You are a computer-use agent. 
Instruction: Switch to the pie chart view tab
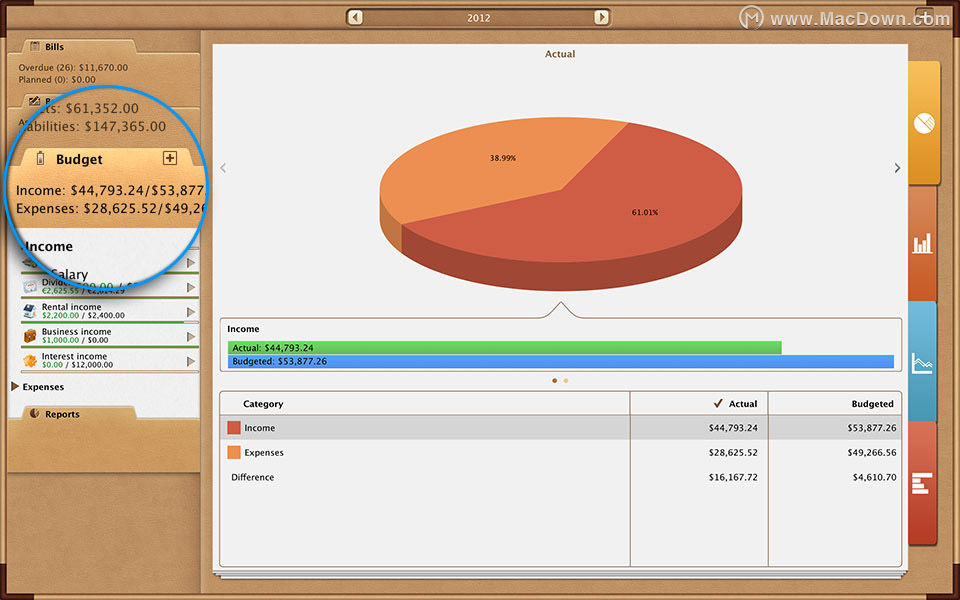924,122
